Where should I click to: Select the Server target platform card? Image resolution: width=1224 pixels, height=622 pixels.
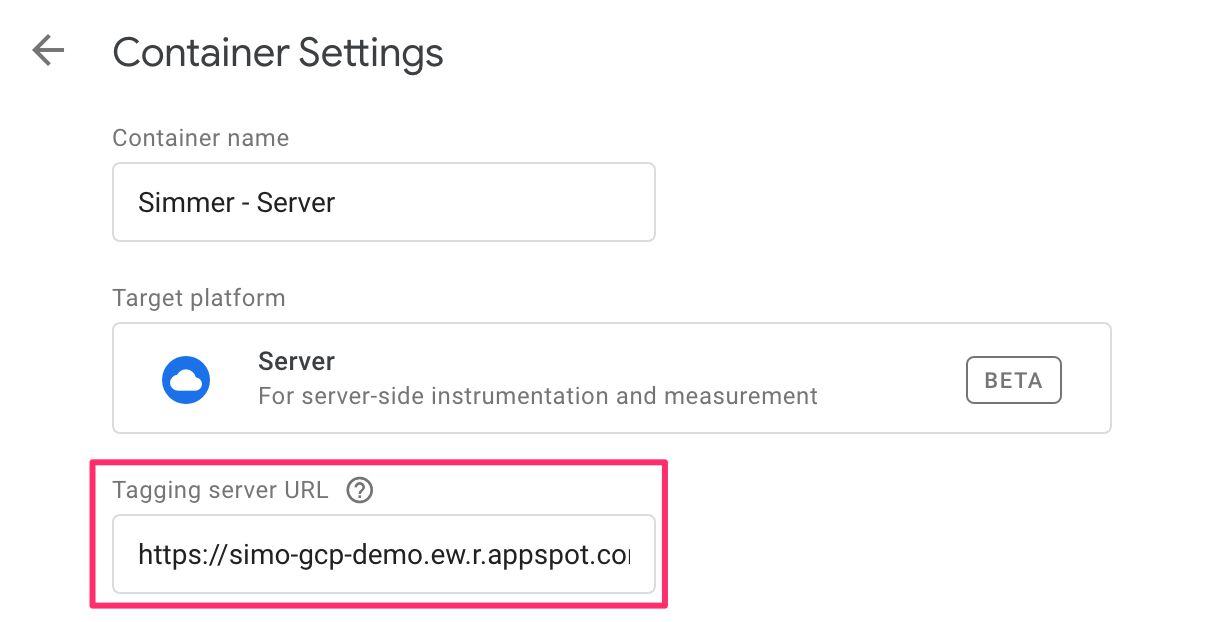[612, 378]
